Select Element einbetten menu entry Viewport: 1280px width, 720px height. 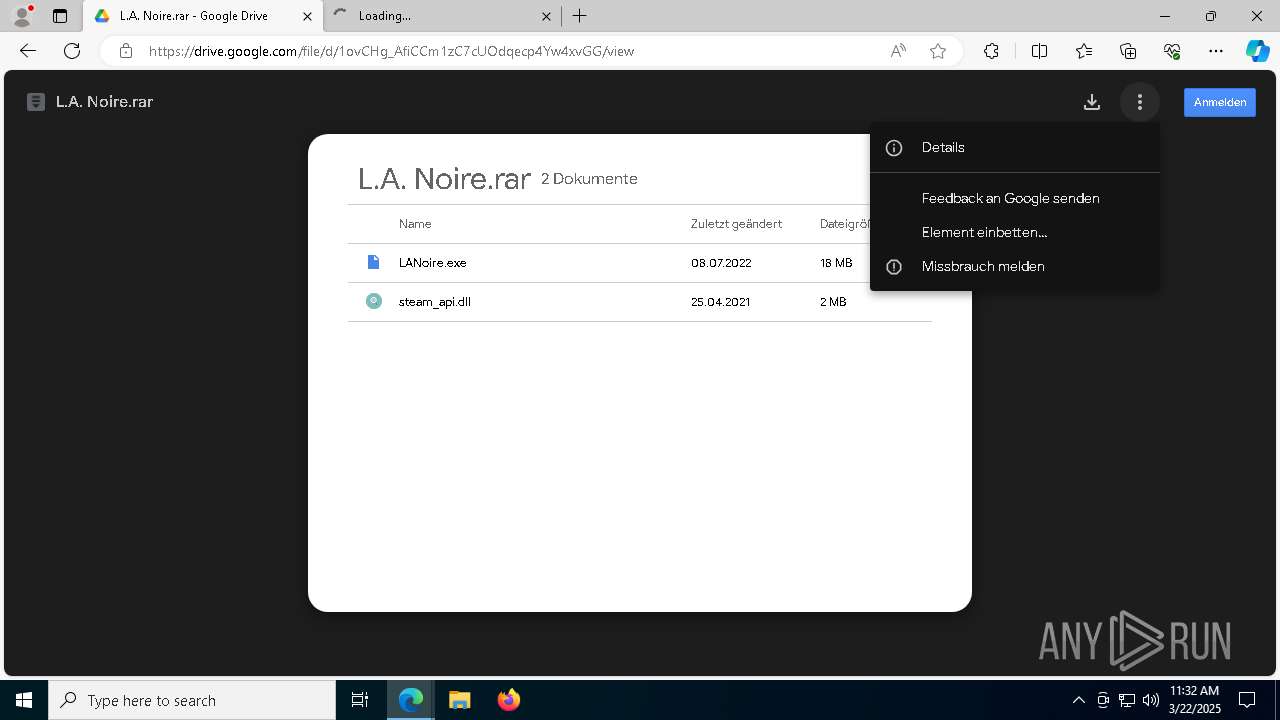tap(1015, 232)
